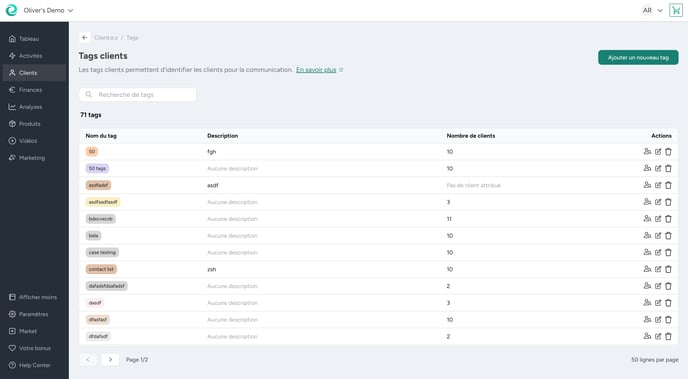
Task: Go to the next page of tags
Action: pyautogui.click(x=110, y=360)
